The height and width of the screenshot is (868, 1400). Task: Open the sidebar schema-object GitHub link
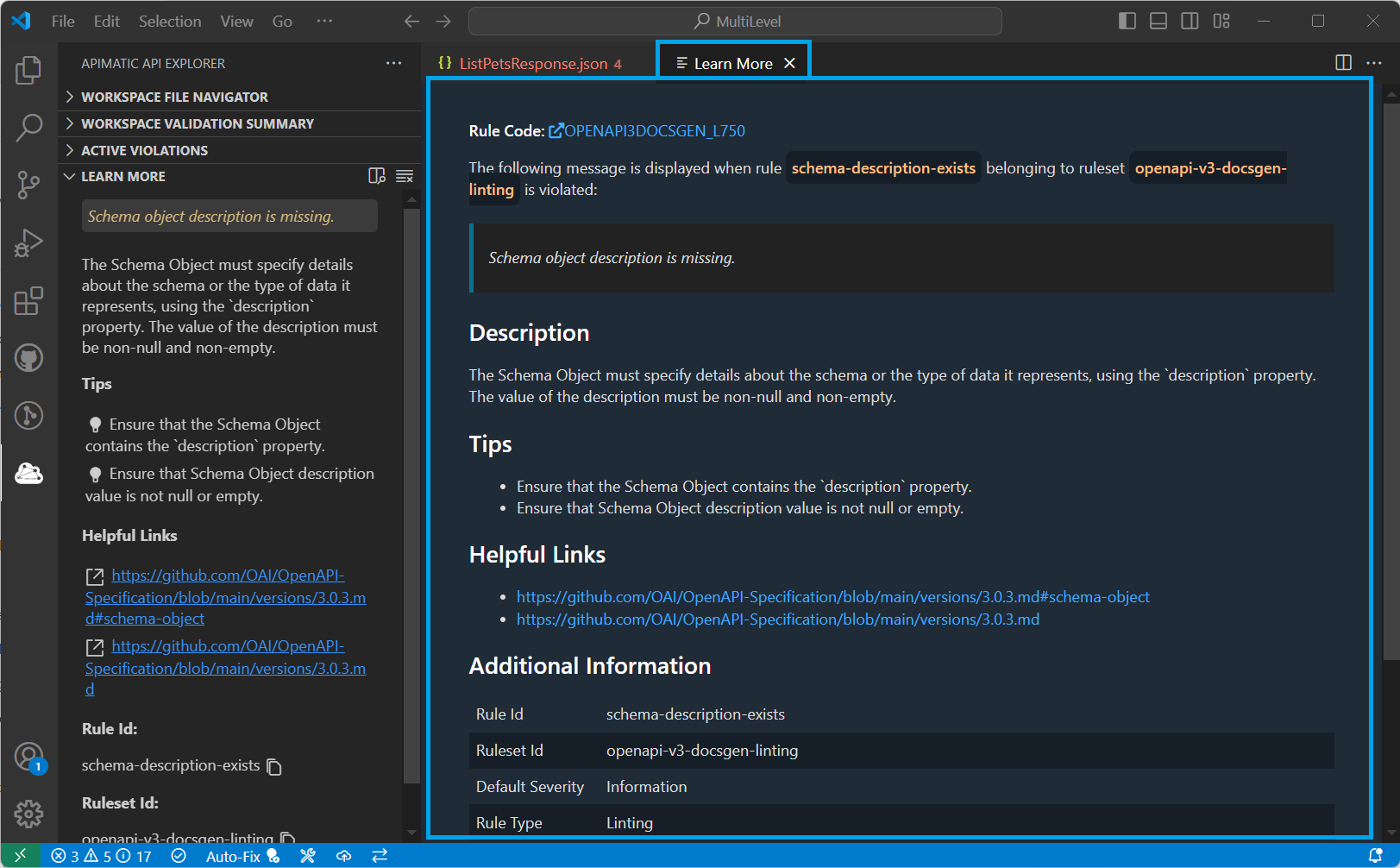click(x=225, y=597)
